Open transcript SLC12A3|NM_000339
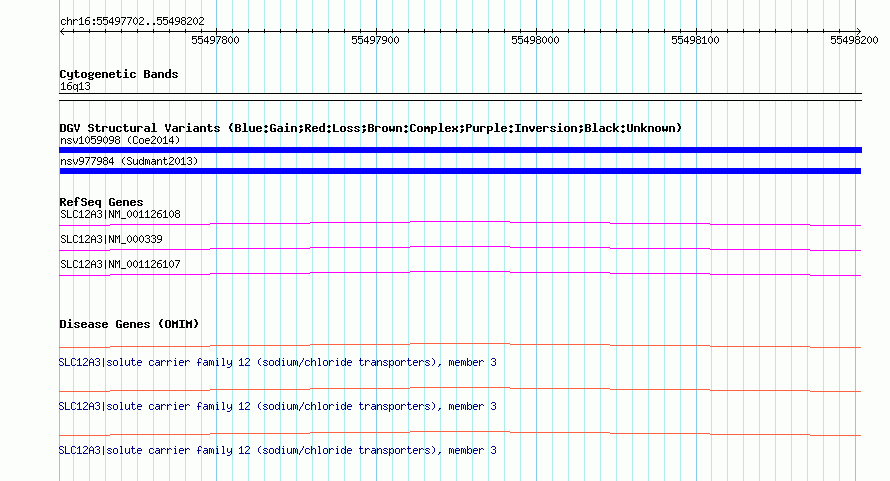This screenshot has height=481, width=890. [x=111, y=240]
